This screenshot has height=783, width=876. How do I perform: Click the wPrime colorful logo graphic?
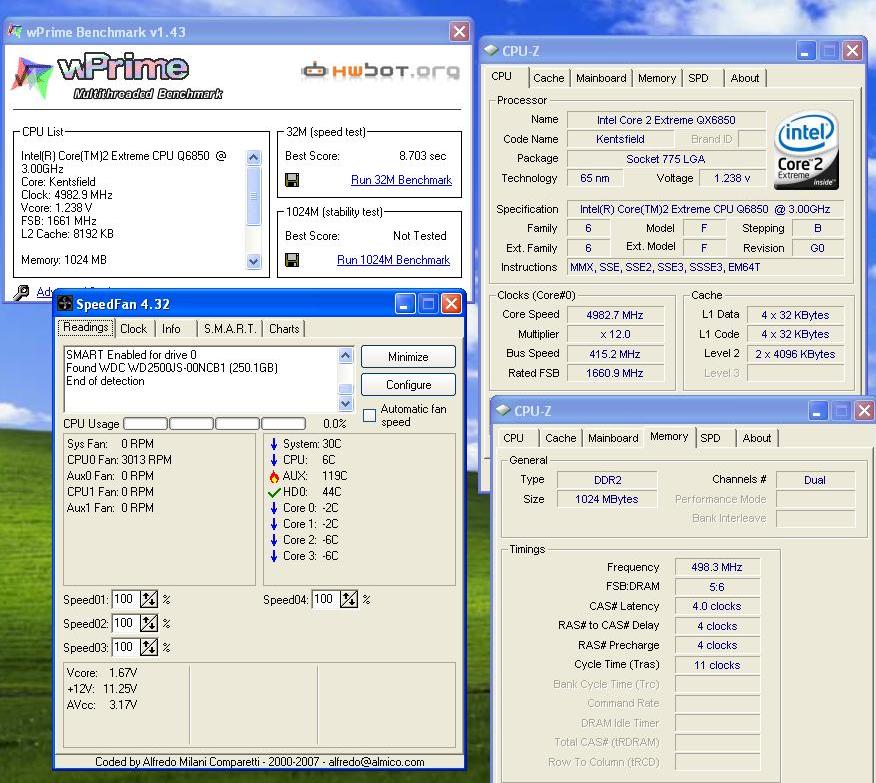32,78
